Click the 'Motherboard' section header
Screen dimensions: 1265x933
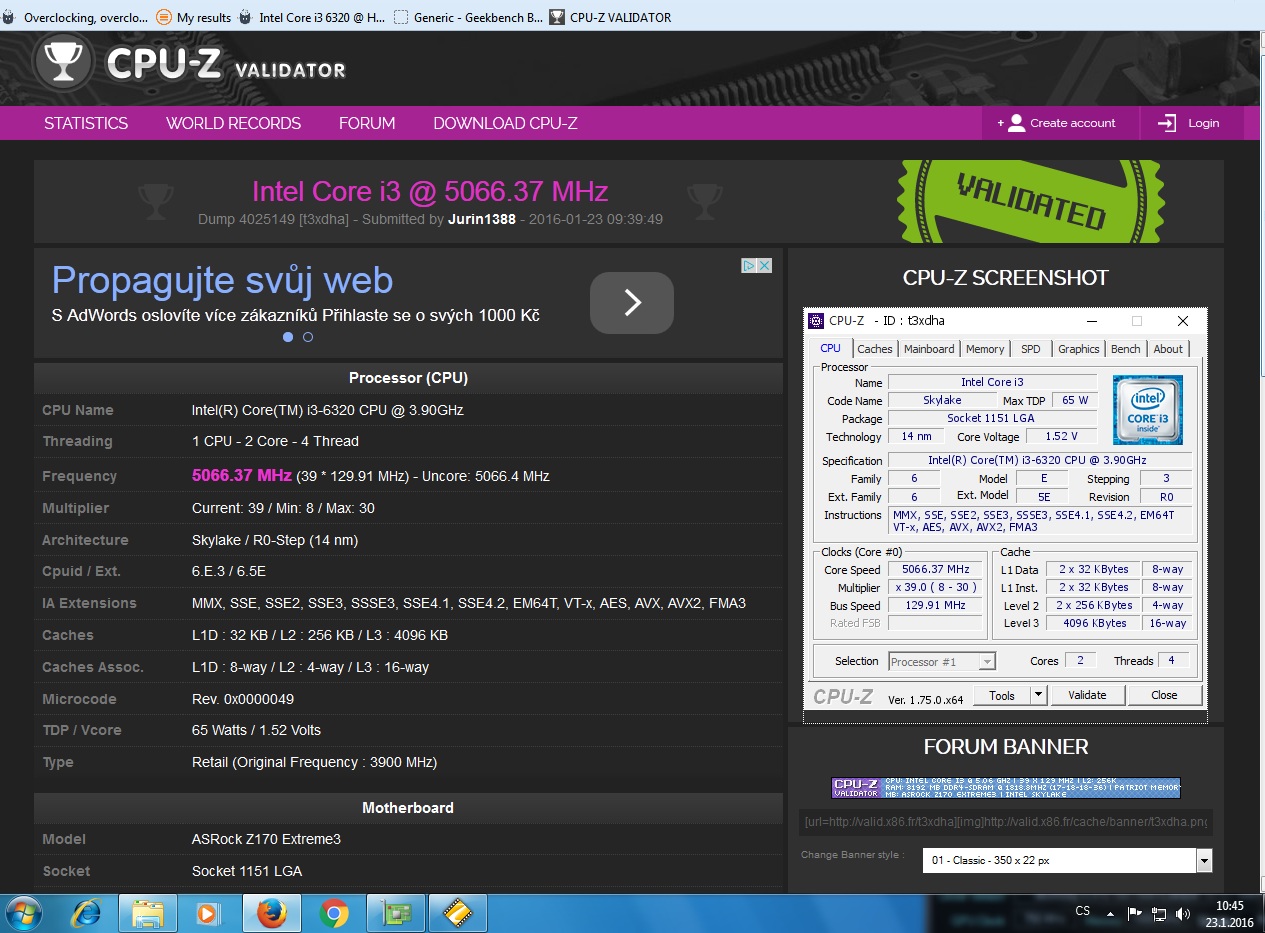(x=408, y=808)
